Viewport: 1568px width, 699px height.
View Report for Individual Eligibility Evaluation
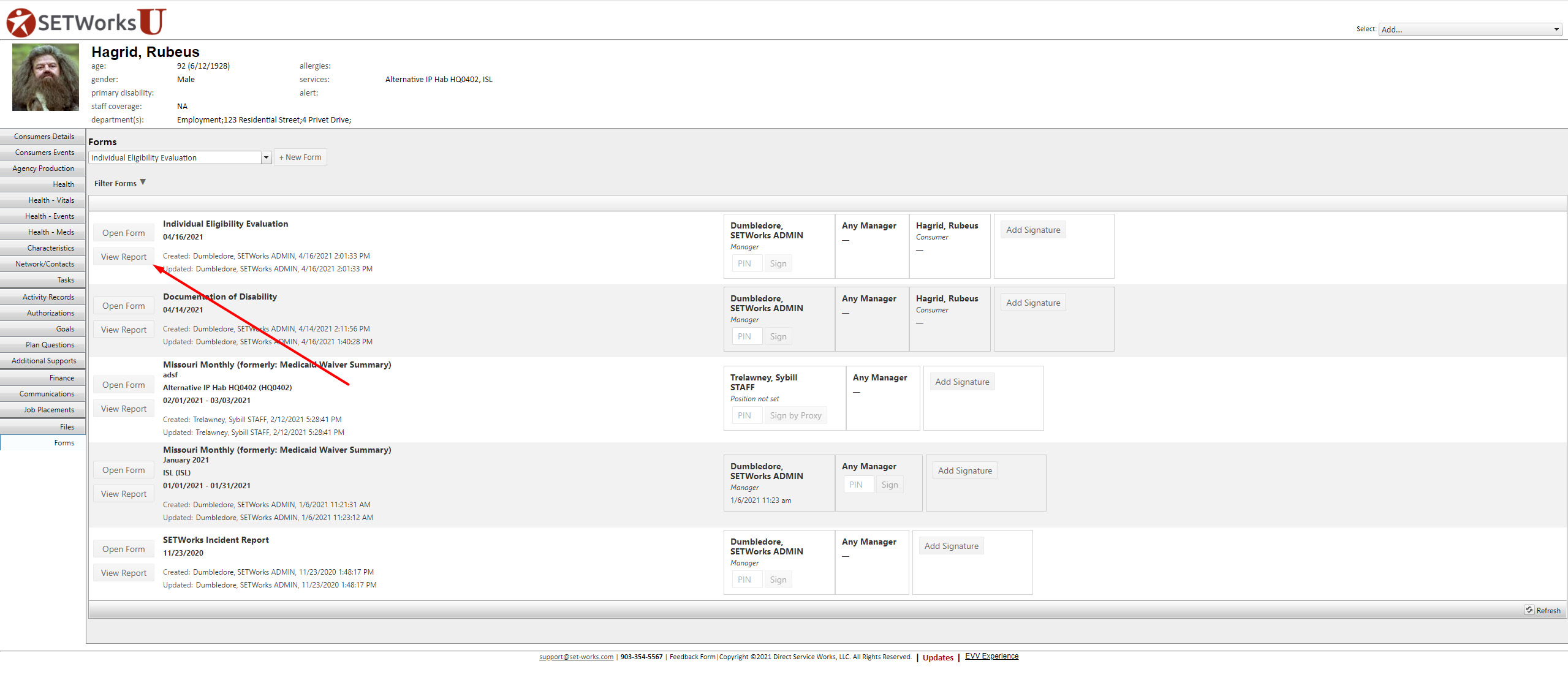[x=123, y=257]
